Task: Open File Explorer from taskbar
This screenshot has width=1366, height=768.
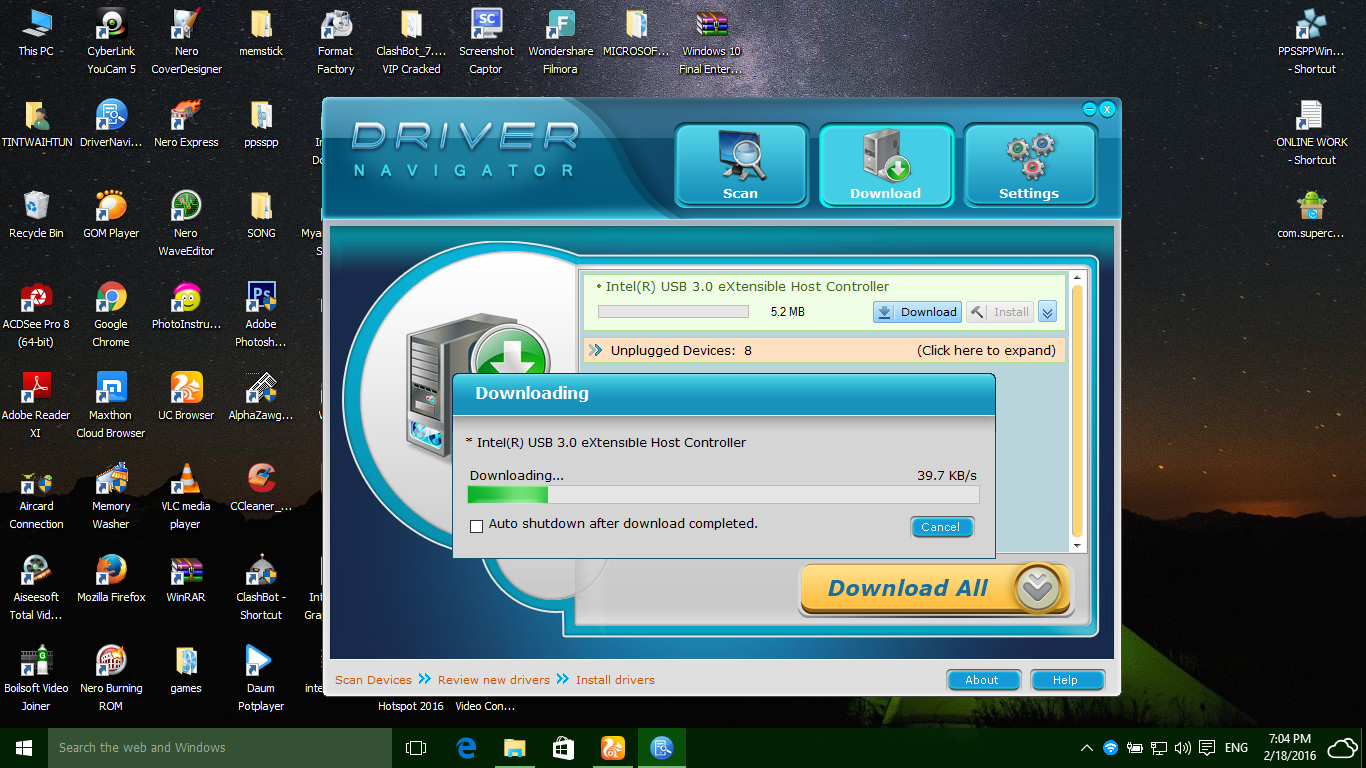Action: point(514,747)
